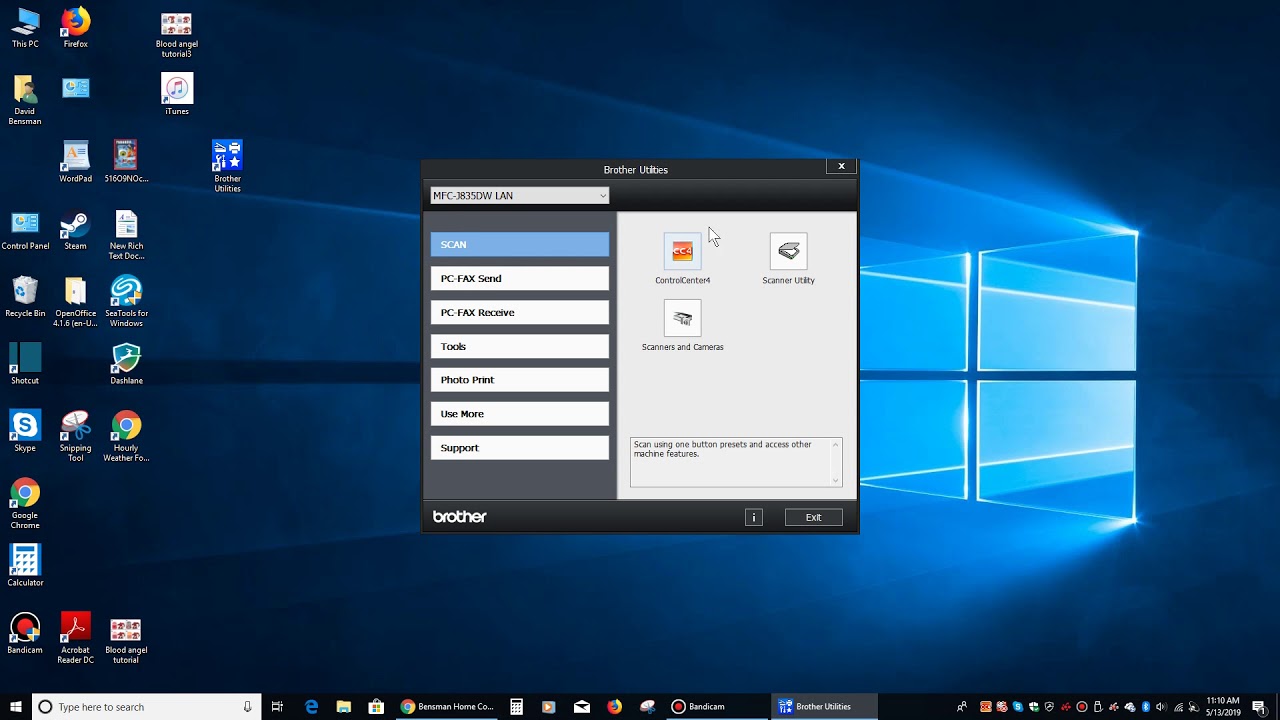This screenshot has height=720, width=1280.
Task: Select Hourly Weather Forecast Chrome shortcut
Action: [126, 436]
